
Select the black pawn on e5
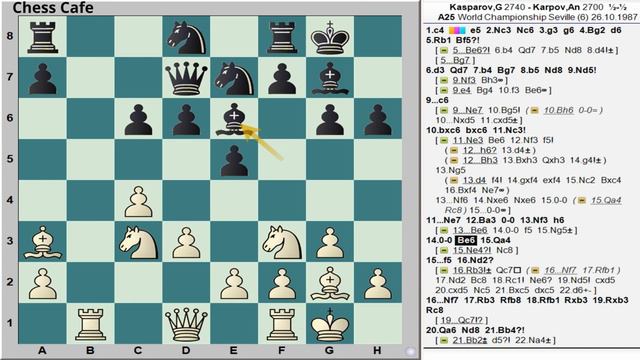(x=234, y=161)
